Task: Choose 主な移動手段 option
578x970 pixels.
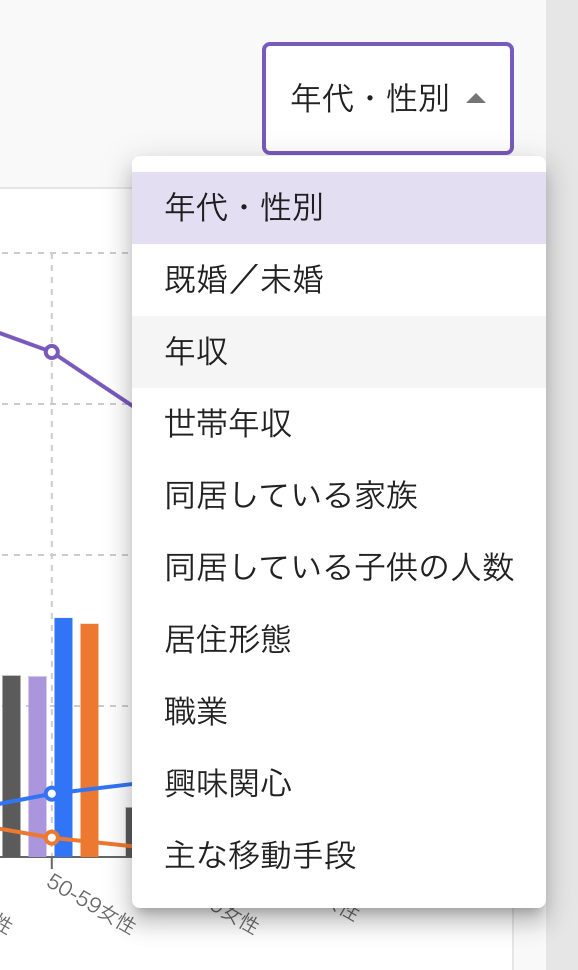Action: pos(339,855)
